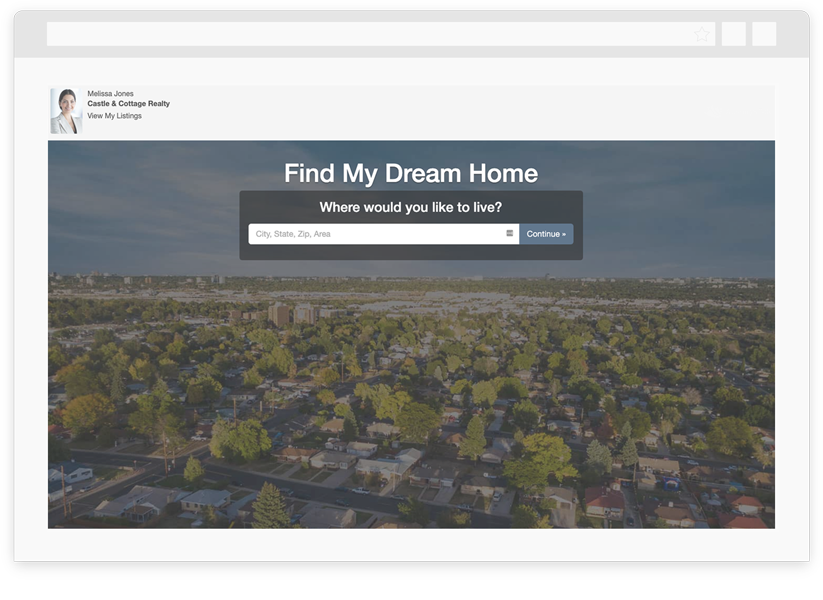Image resolution: width=823 pixels, height=600 pixels.
Task: Click Castle & Cottage Realty text
Action: [x=129, y=104]
